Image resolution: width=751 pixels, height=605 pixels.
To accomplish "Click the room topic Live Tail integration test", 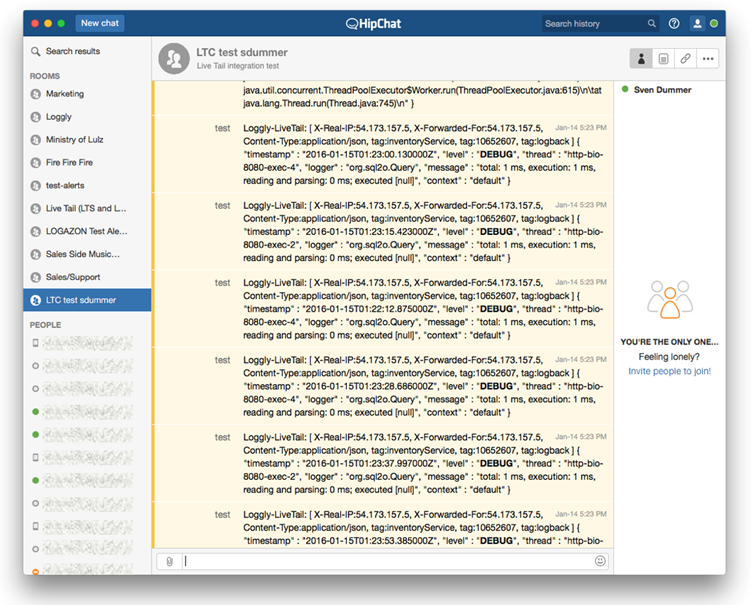I will [238, 66].
